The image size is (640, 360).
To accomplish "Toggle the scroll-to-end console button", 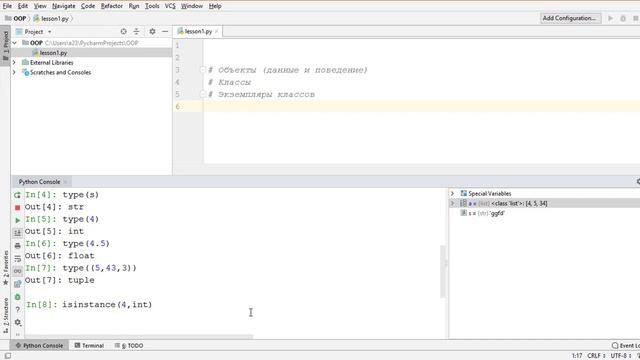I will (17, 233).
